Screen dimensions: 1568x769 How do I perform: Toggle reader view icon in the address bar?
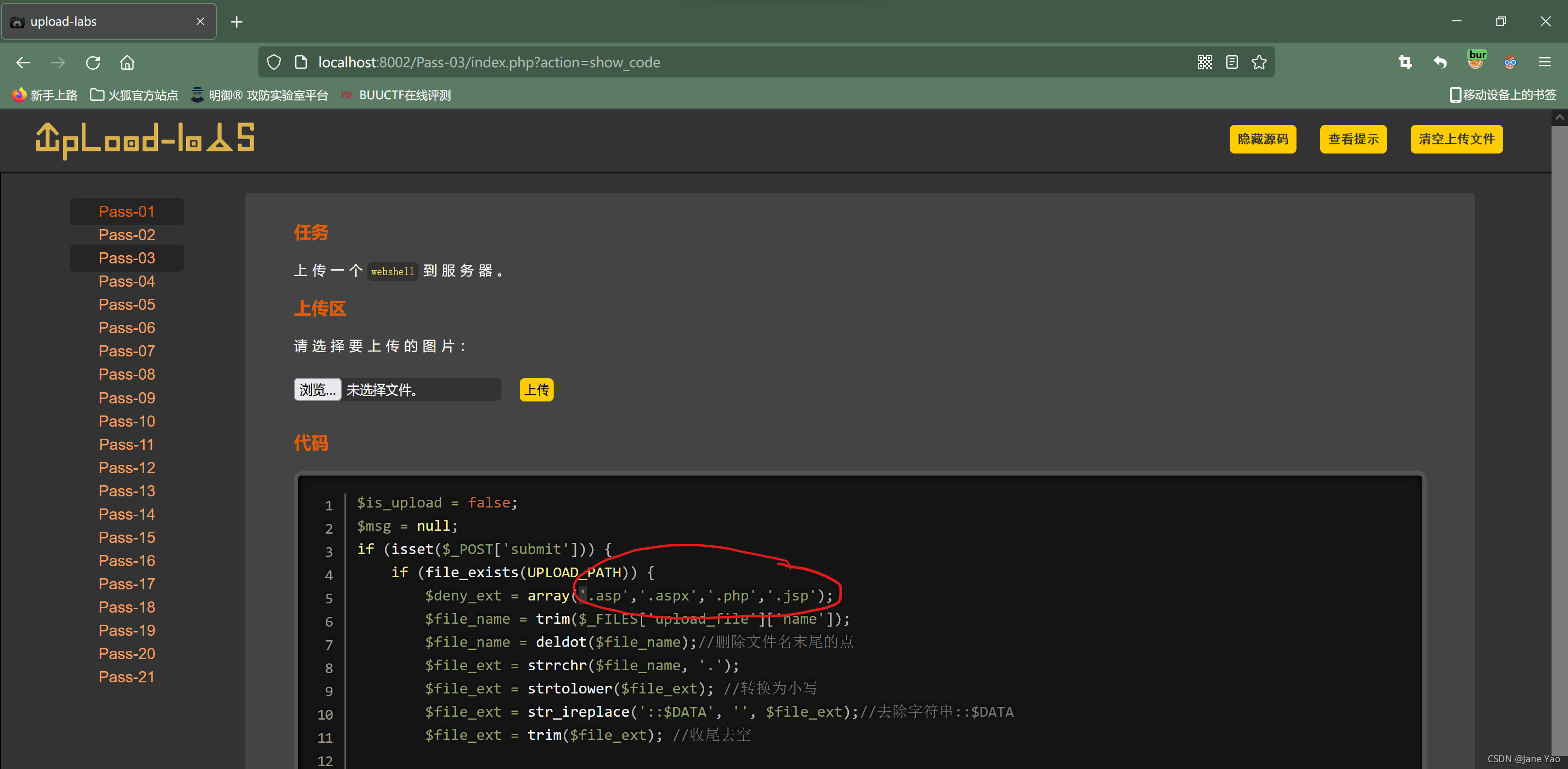click(x=1231, y=62)
